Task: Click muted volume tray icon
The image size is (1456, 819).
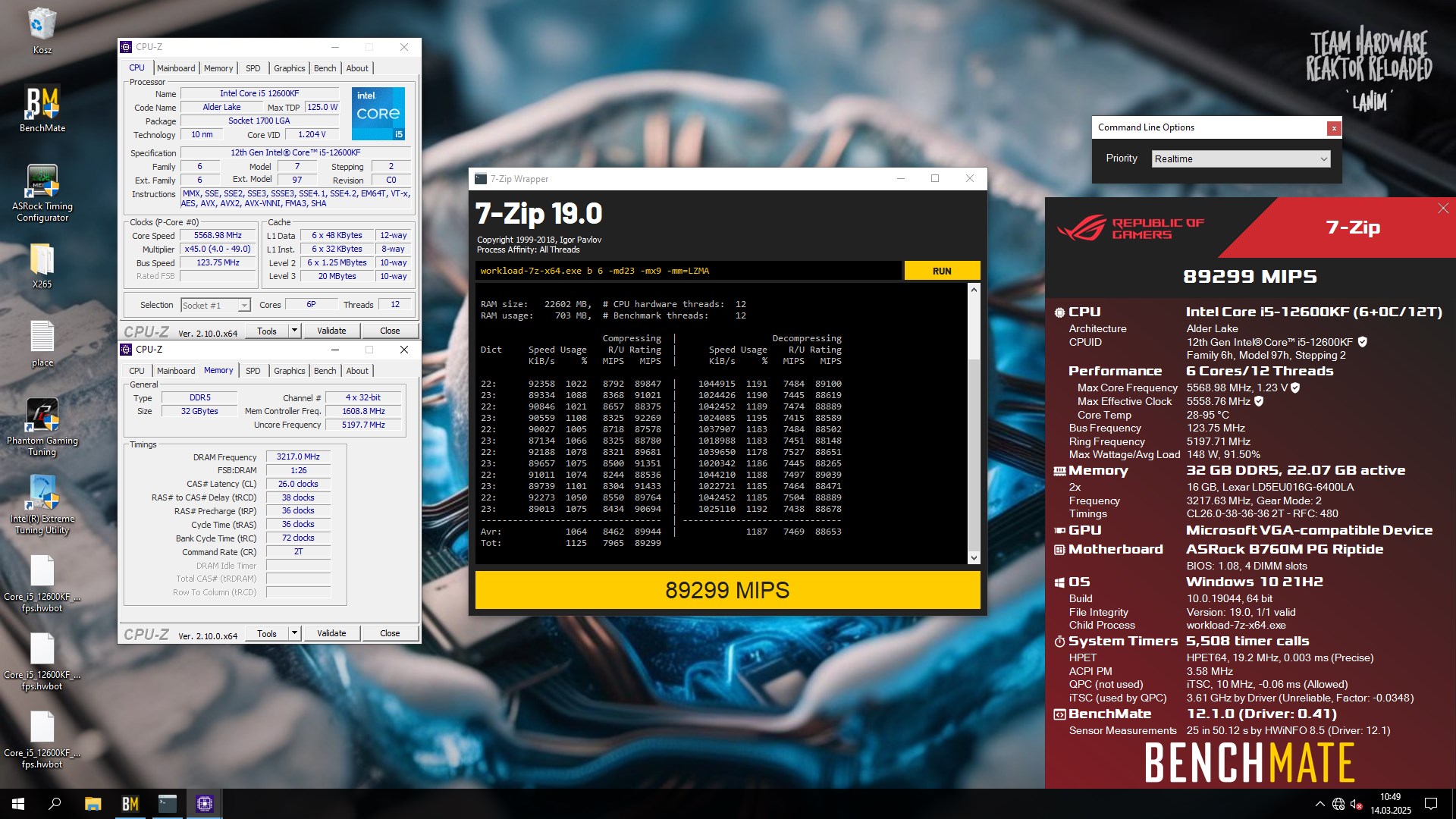Action: coord(1357,804)
